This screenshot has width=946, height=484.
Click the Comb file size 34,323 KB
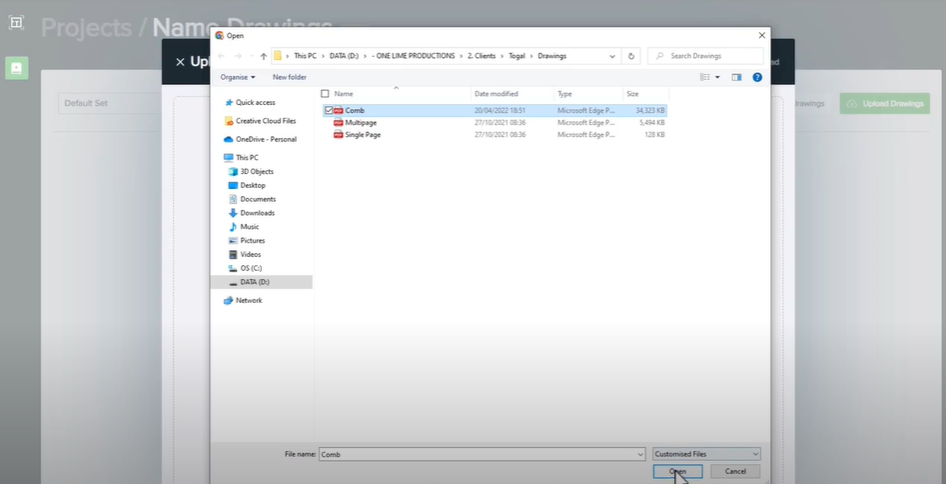[x=650, y=110]
